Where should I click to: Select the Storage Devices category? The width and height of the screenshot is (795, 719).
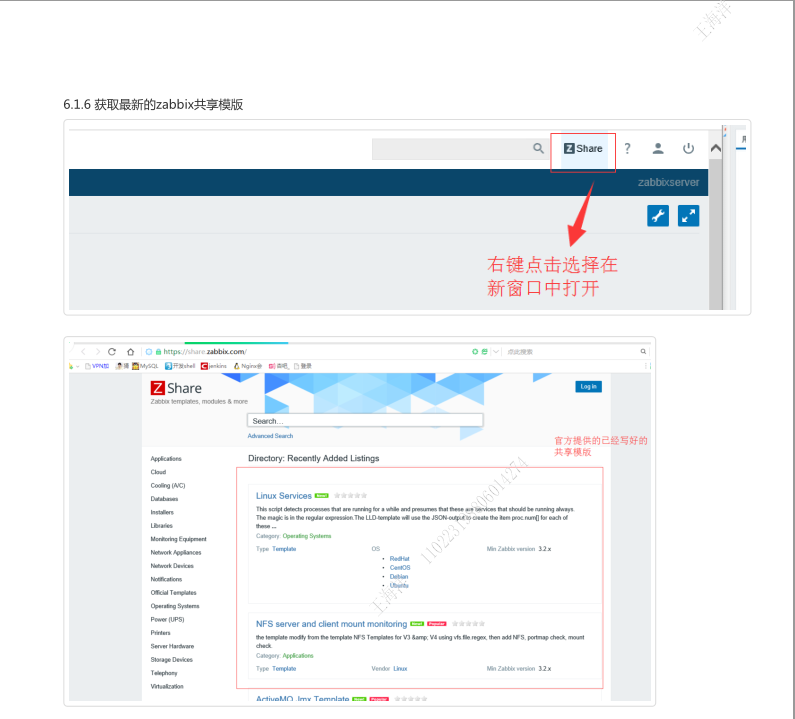pos(171,660)
